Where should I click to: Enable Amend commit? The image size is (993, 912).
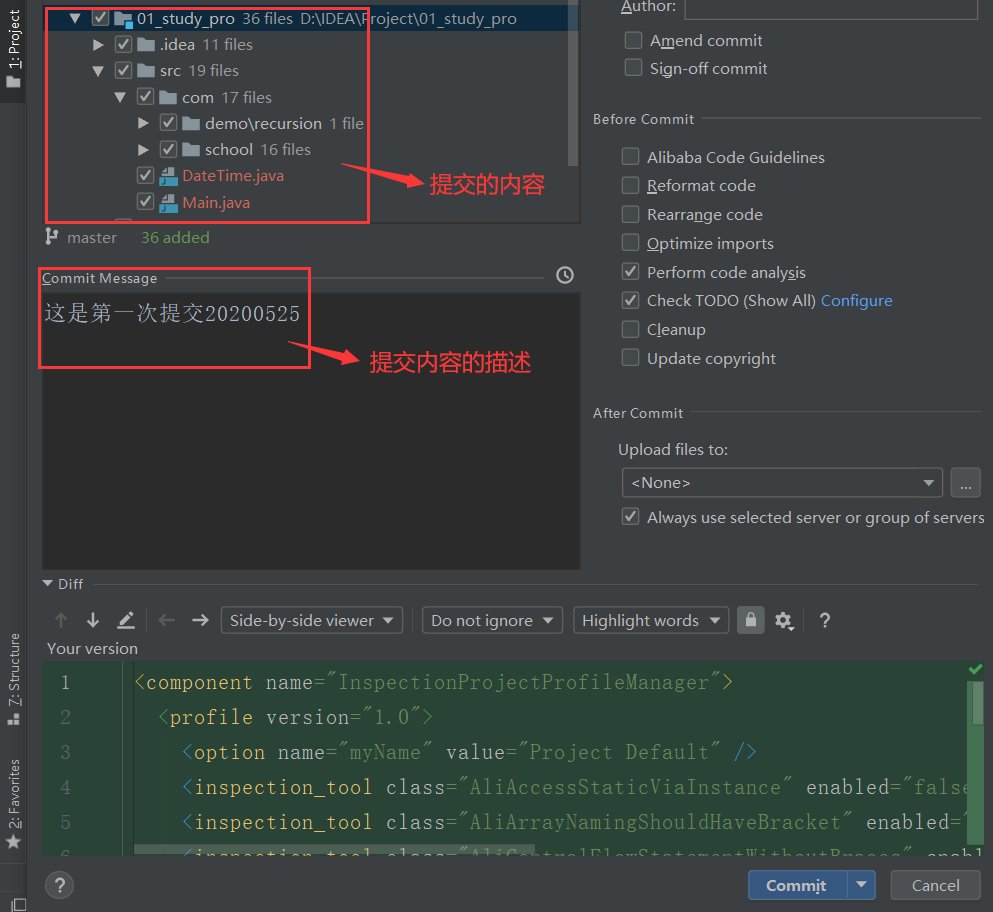tap(633, 41)
